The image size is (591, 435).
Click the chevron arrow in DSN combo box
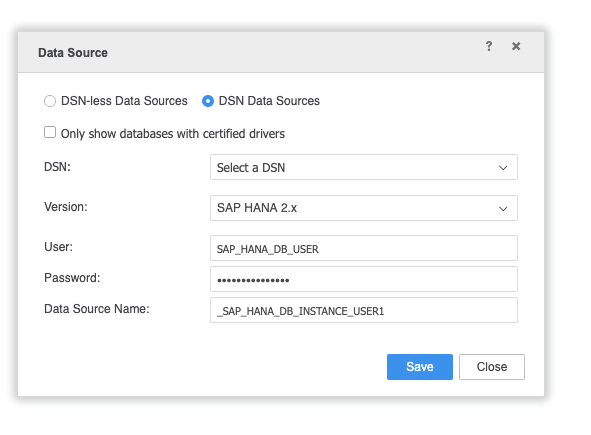(503, 168)
